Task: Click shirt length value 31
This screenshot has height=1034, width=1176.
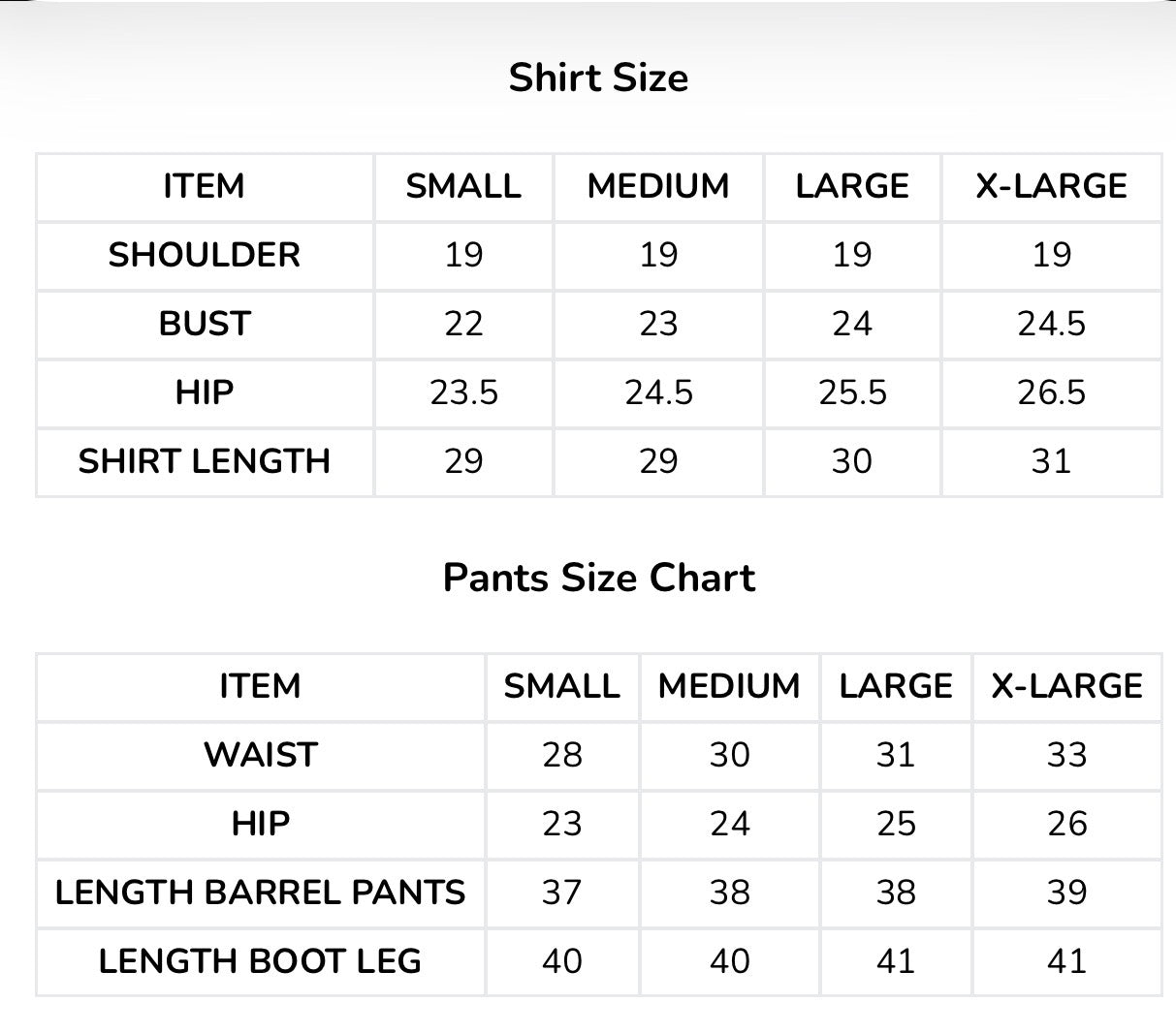Action: [1052, 461]
